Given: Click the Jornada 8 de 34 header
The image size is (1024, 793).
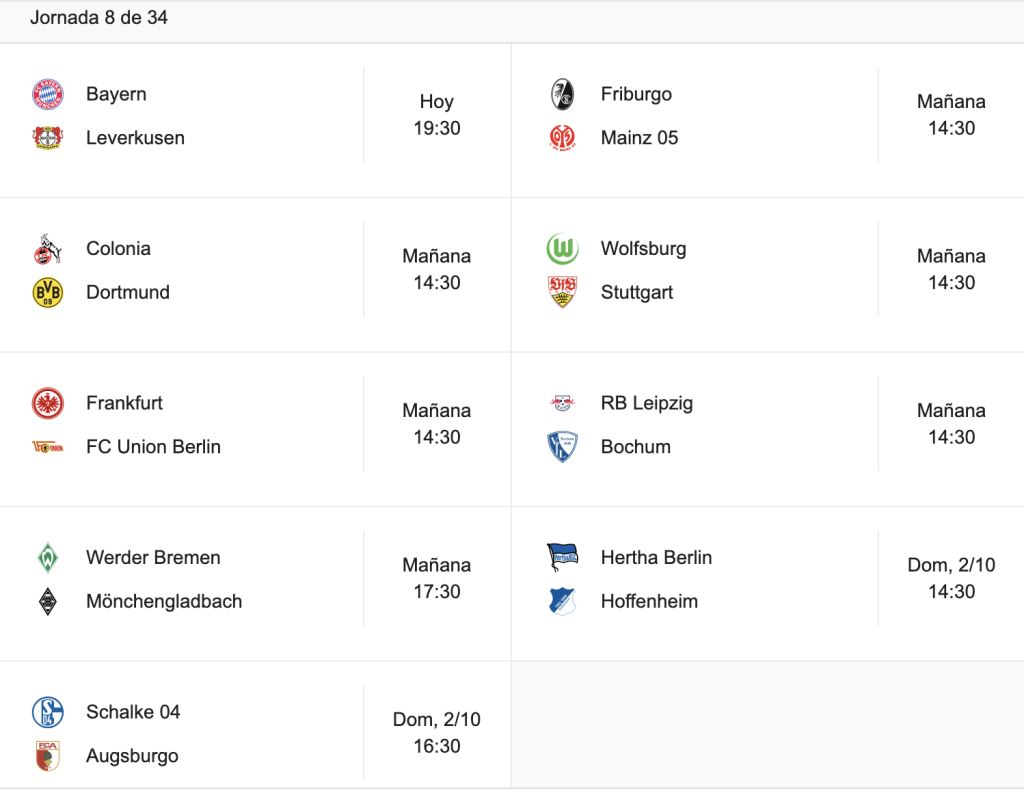Looking at the screenshot, I should point(99,18).
